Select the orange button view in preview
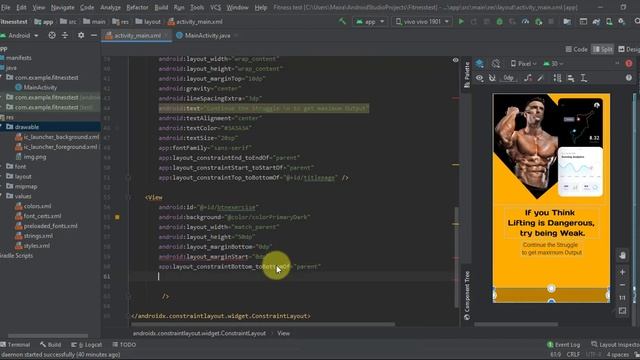 [551, 295]
